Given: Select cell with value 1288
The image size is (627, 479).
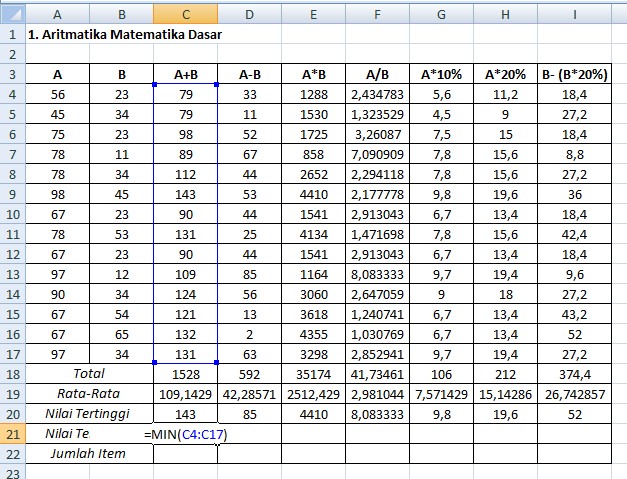Looking at the screenshot, I should coord(314,94).
